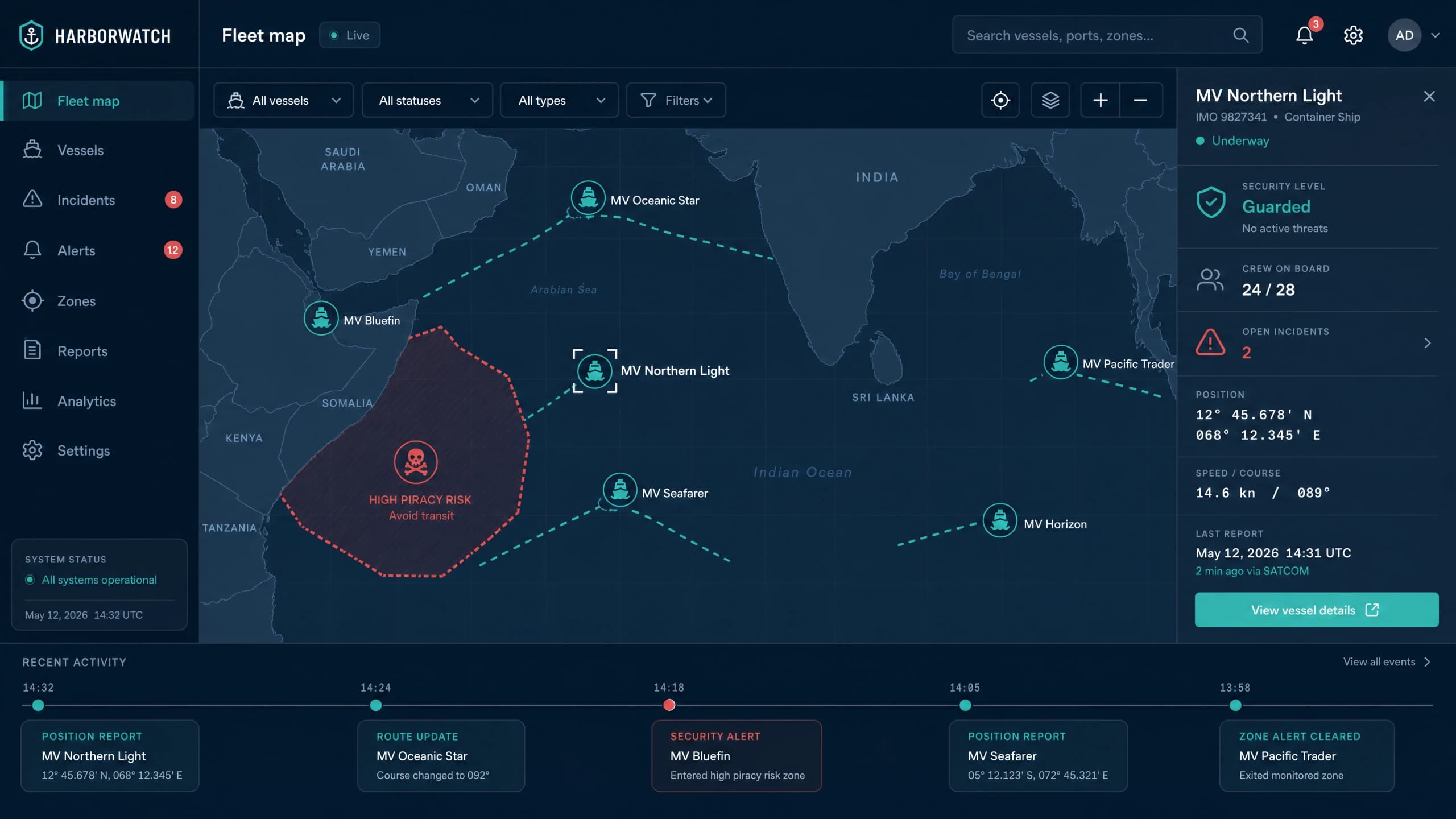This screenshot has height=819, width=1456.
Task: Select the MV Seafarer vessel marker
Action: [619, 490]
